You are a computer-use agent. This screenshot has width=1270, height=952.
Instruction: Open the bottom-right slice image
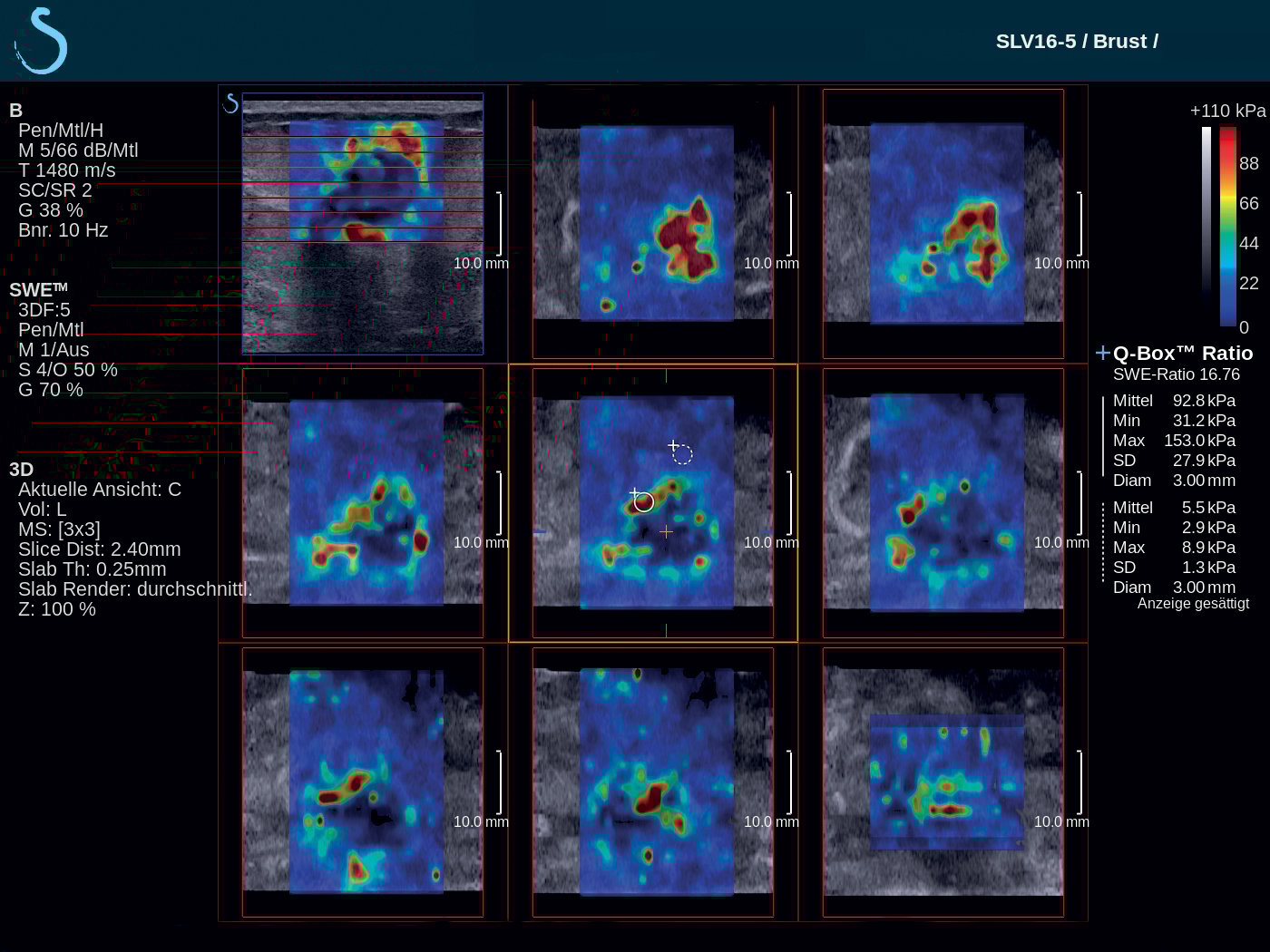coord(943,782)
